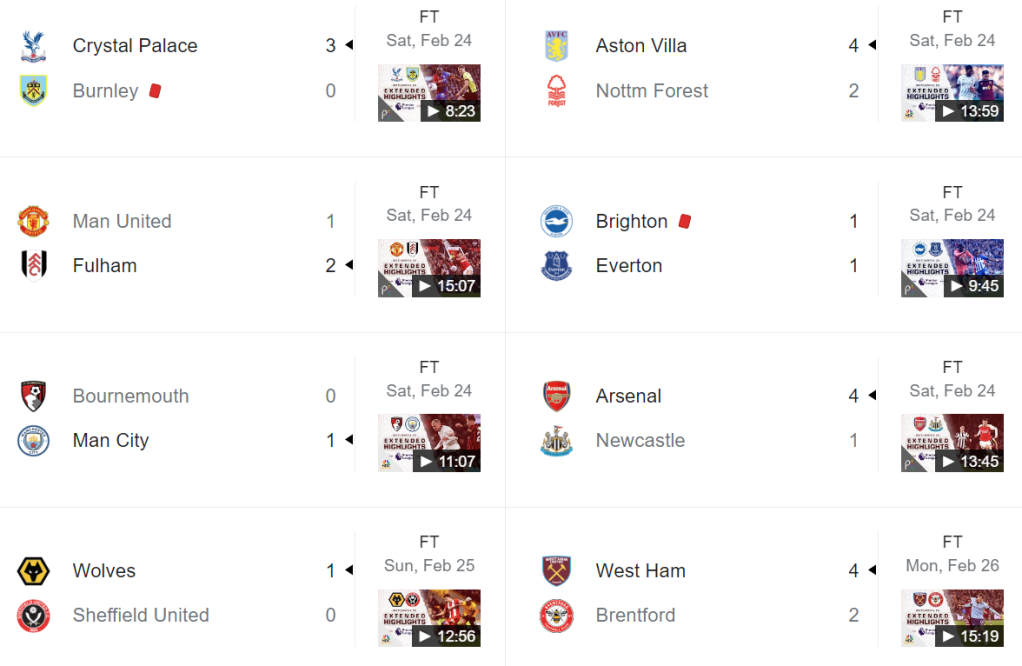Viewport: 1022px width, 666px height.
Task: Click the Wolves club crest
Action: [x=33, y=571]
